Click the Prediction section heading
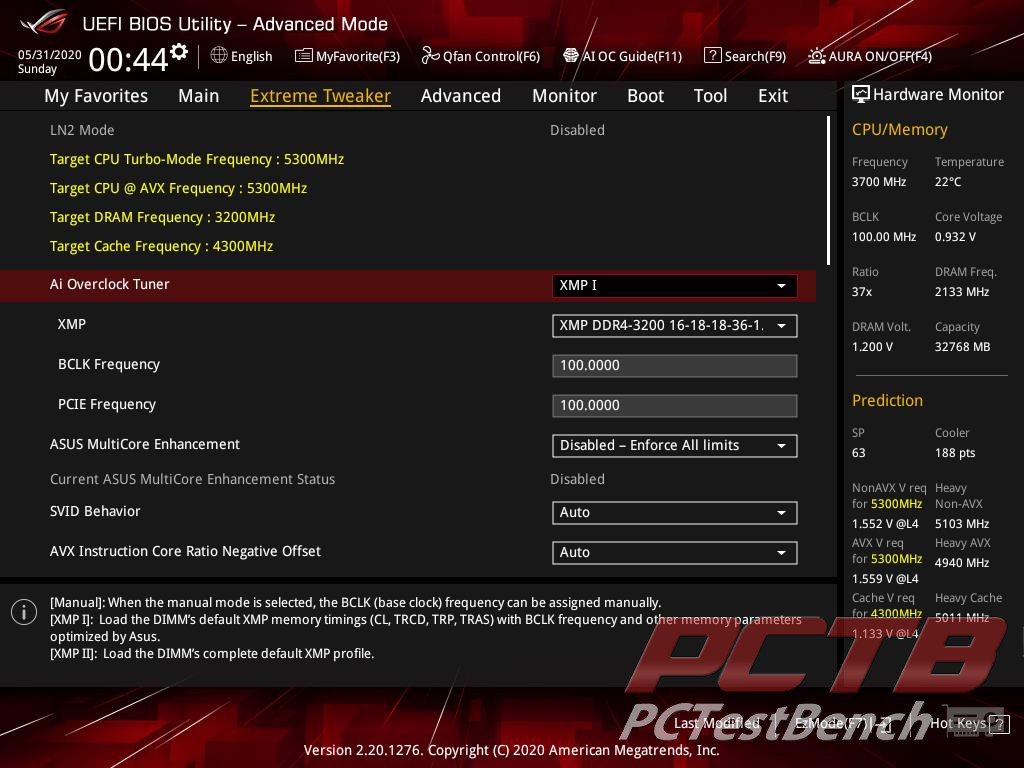1024x768 pixels. [x=887, y=400]
